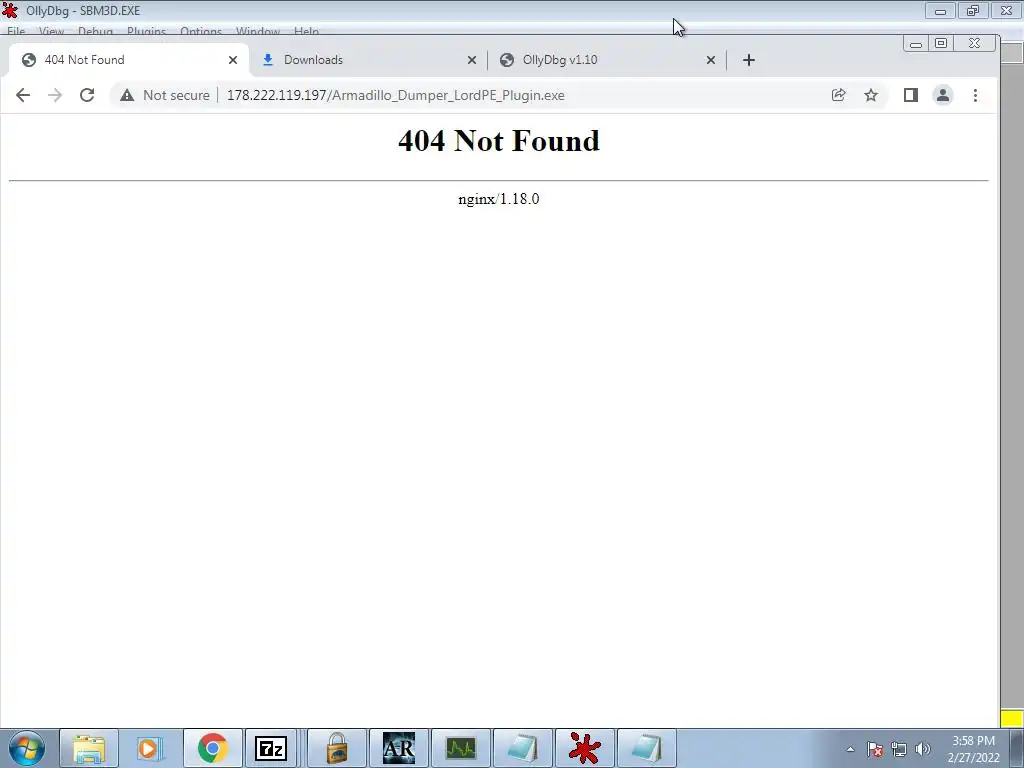
Task: Open the AR application in taskbar
Action: 398,748
